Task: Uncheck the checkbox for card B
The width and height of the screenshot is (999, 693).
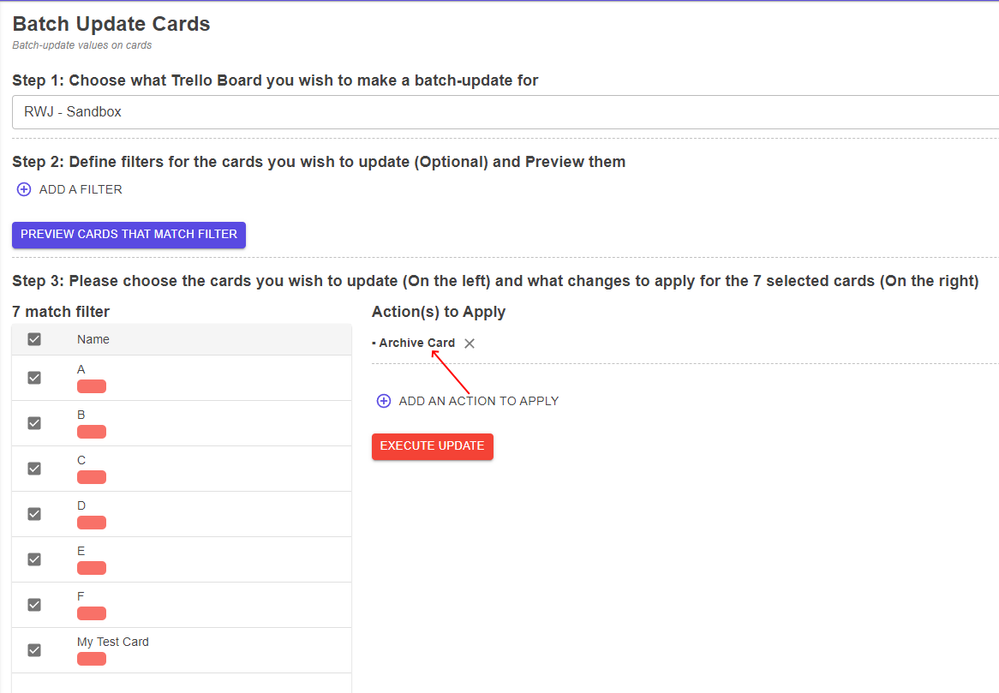Action: [x=34, y=423]
